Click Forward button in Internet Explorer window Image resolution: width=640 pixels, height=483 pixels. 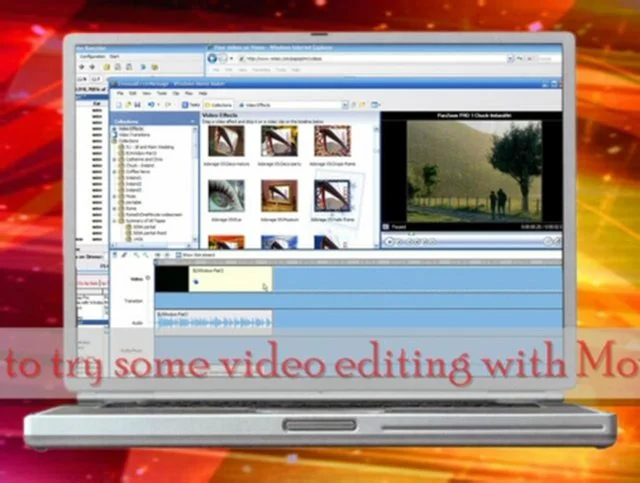[x=222, y=58]
